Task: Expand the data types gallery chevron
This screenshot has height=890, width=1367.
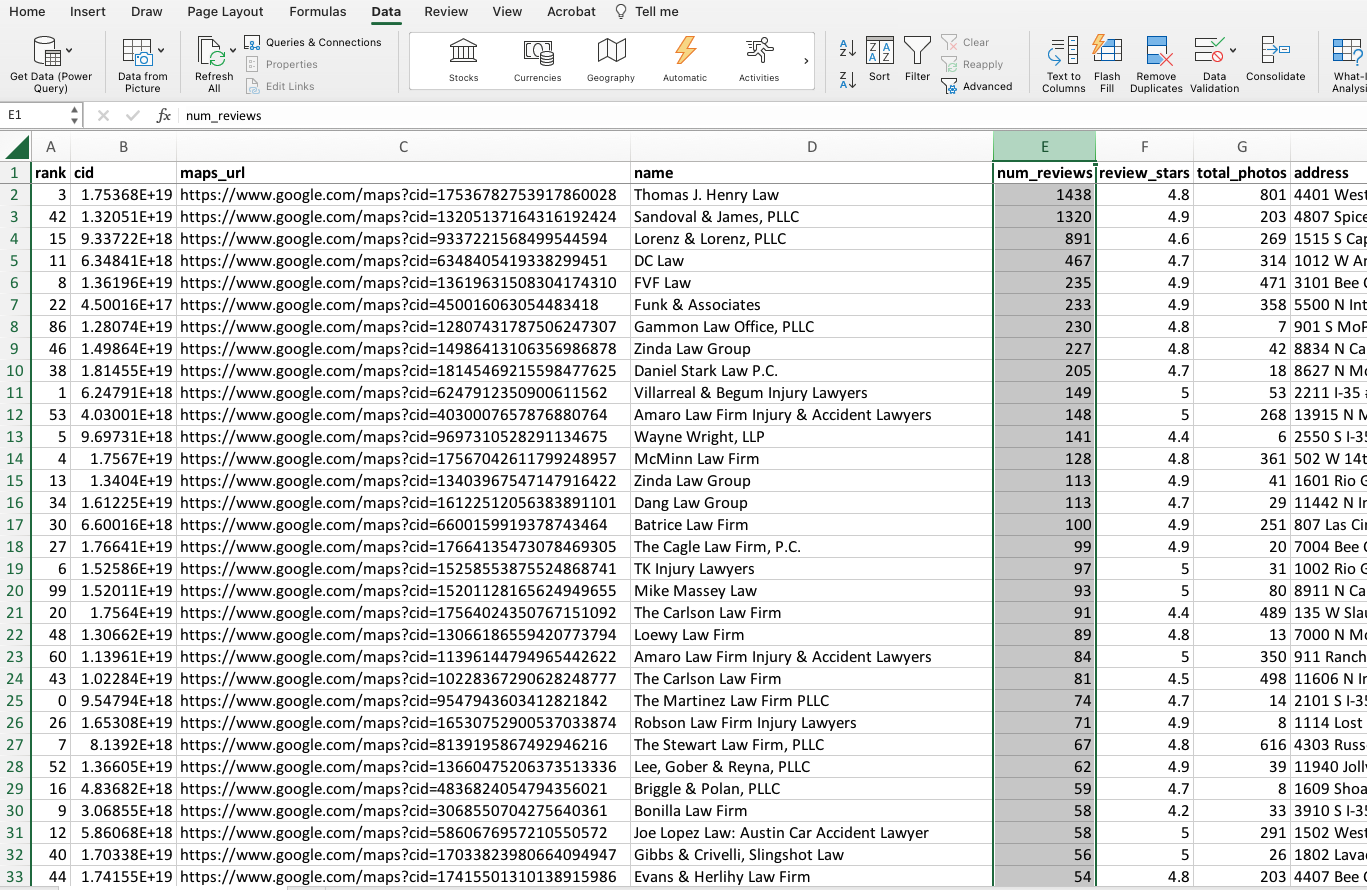Action: coord(806,61)
